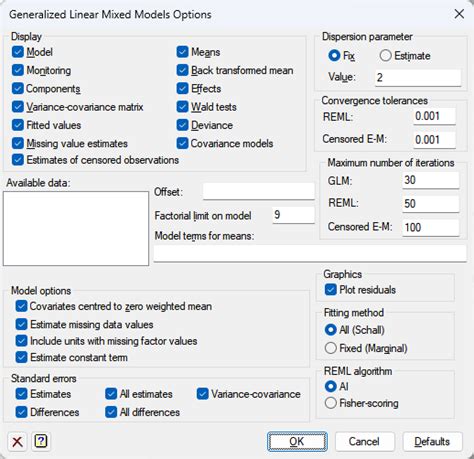Click the Model terms for means field
The height and width of the screenshot is (459, 474).
[x=310, y=253]
